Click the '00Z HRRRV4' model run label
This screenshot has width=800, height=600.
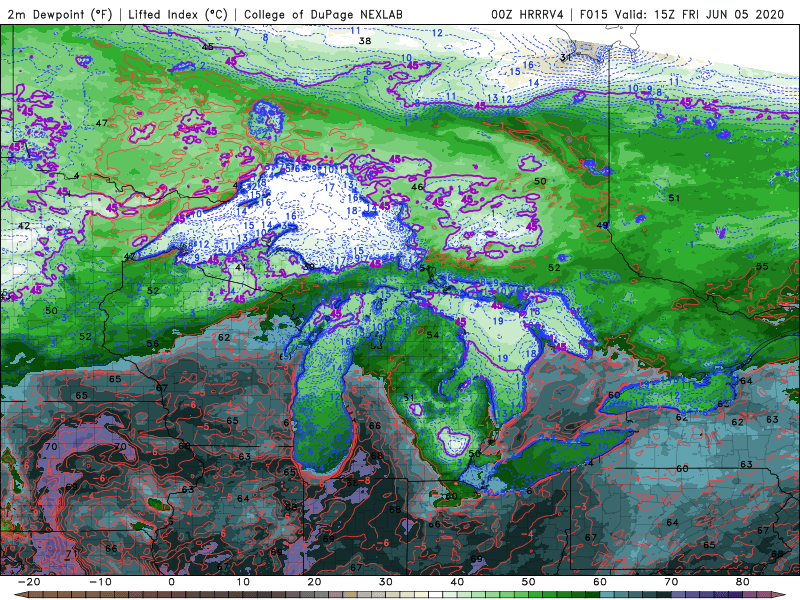click(527, 14)
